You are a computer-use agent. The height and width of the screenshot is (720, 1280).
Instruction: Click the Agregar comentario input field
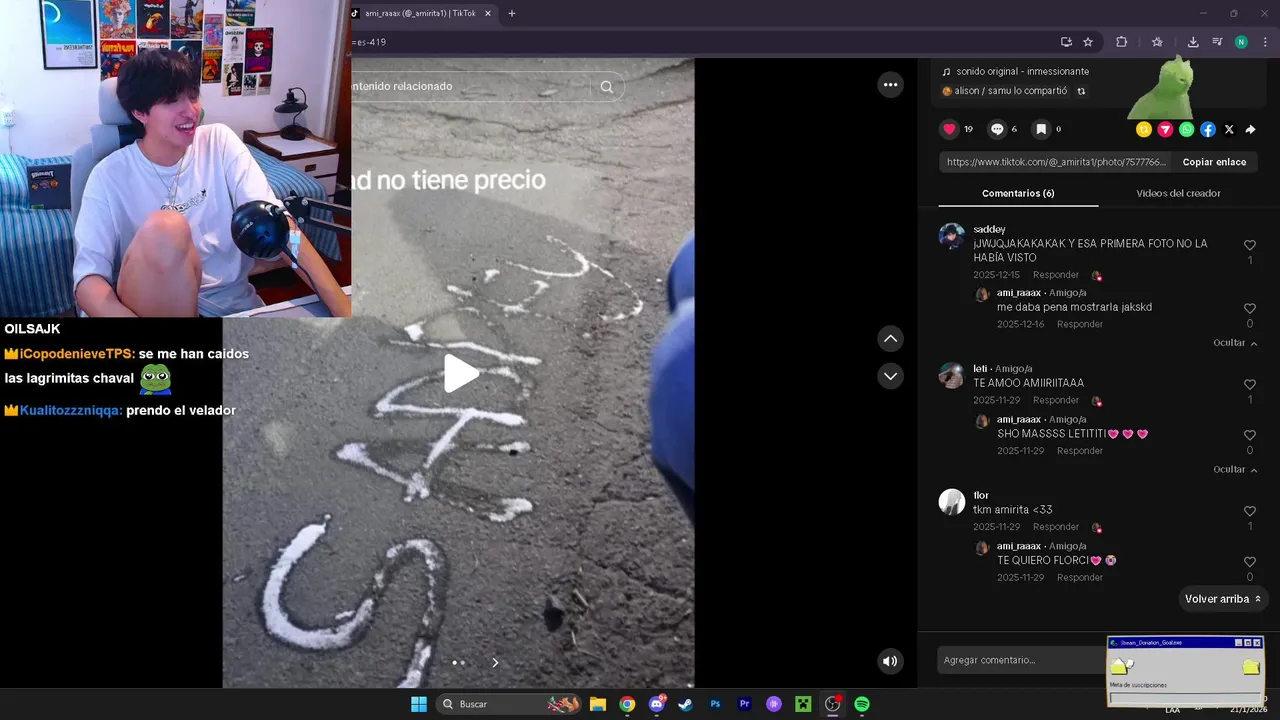[1020, 660]
